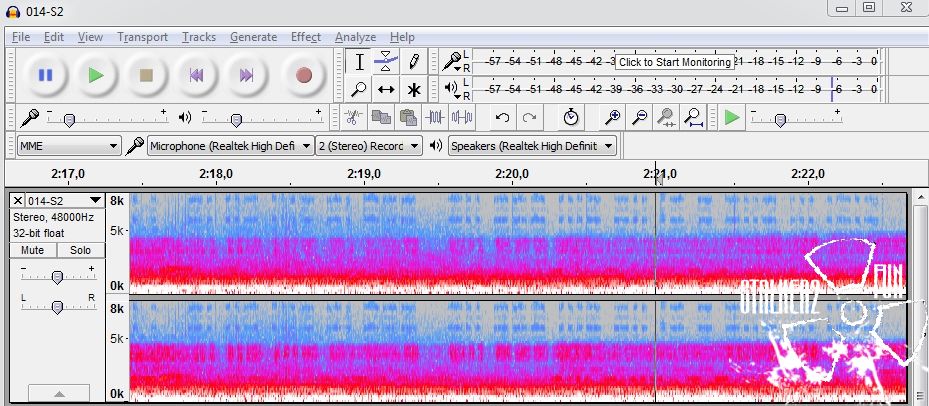Mute the 014-S2 track
The width and height of the screenshot is (929, 406).
tap(33, 250)
